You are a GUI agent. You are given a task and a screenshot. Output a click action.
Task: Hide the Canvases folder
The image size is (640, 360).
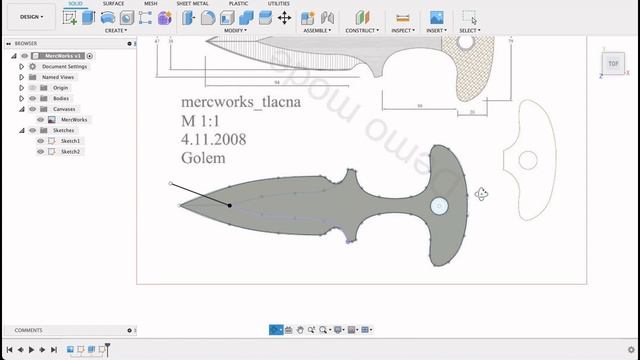[x=33, y=109]
